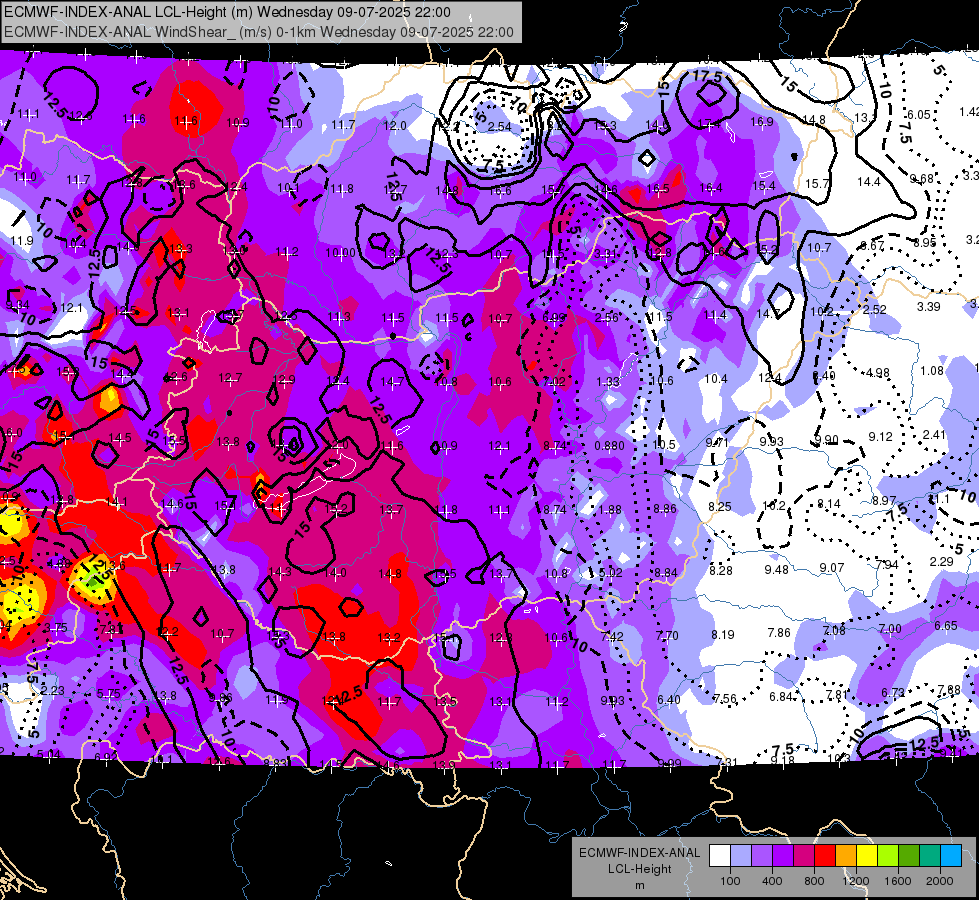Select the violet legend swatch after 400

[x=783, y=856]
